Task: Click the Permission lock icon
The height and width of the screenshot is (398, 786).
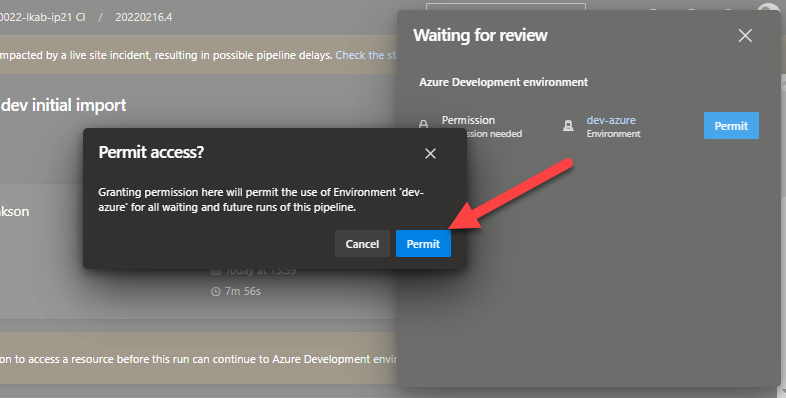Action: [424, 123]
